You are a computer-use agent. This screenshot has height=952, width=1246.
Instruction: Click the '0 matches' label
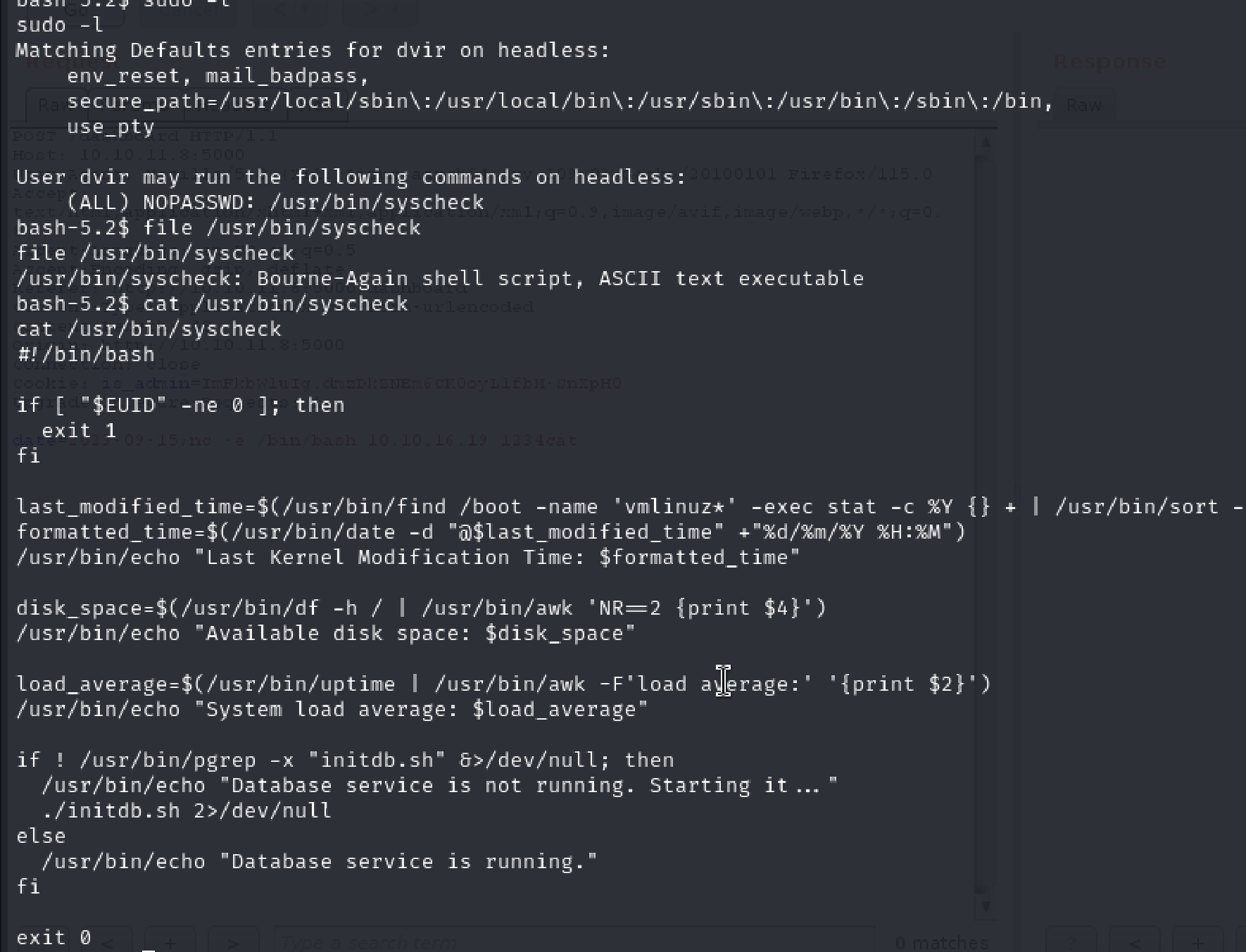point(942,943)
